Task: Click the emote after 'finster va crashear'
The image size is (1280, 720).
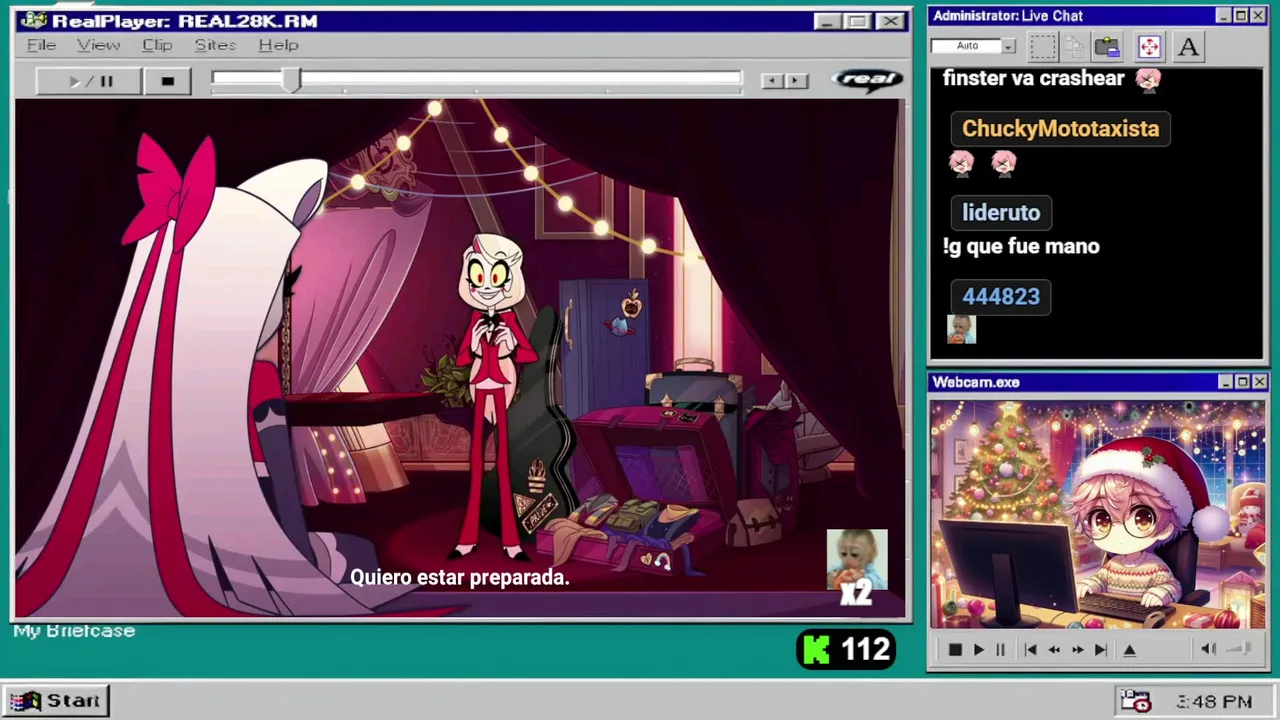Action: pyautogui.click(x=1148, y=79)
